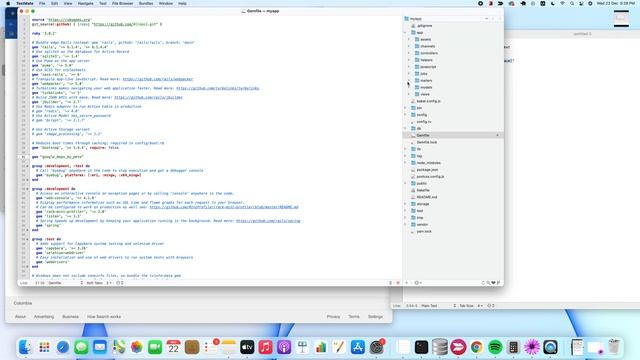Open Finder from the Dock

click(25, 347)
